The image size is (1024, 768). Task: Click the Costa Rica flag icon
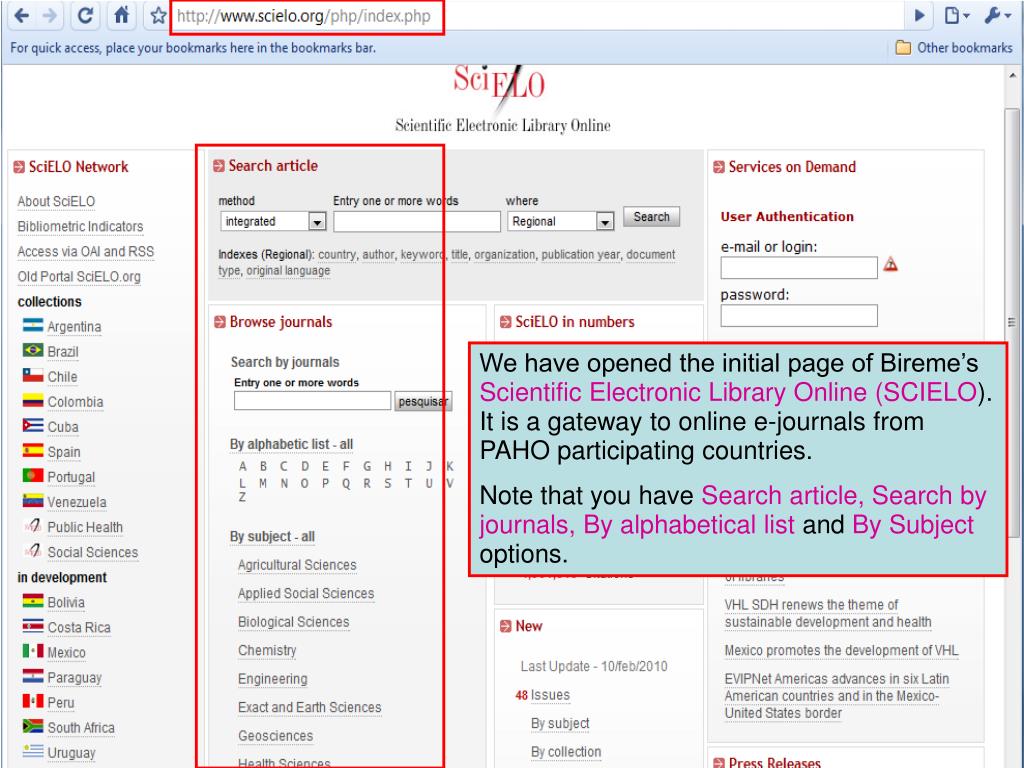[33, 626]
